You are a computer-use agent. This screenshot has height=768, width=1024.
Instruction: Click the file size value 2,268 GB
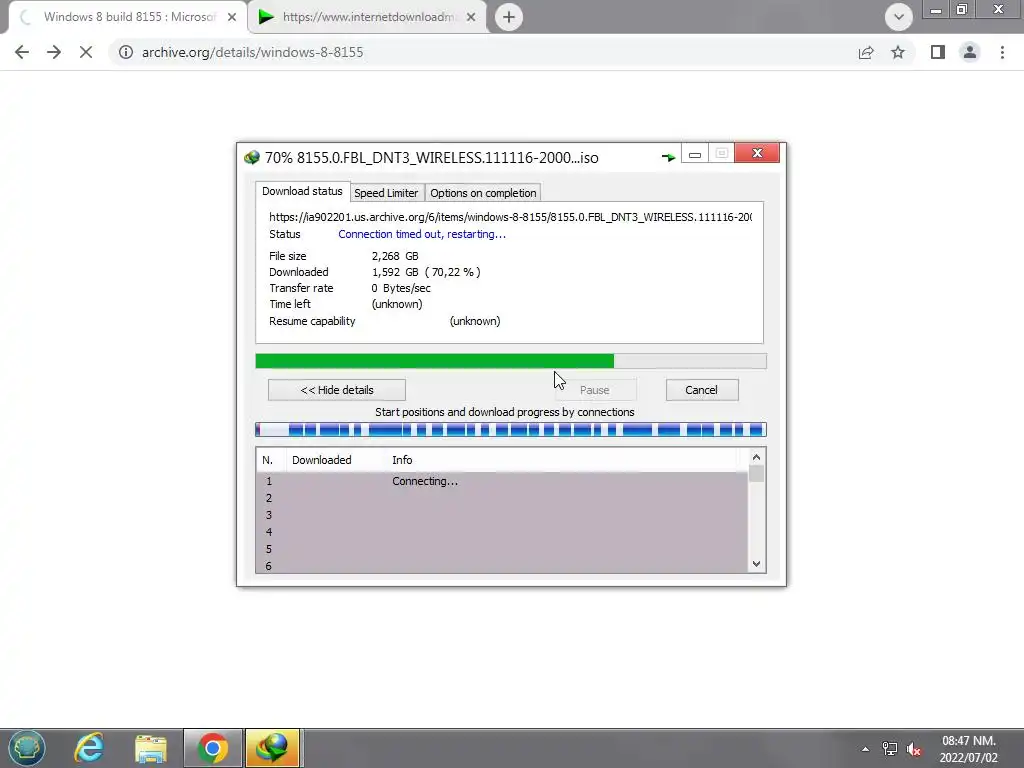(x=395, y=256)
